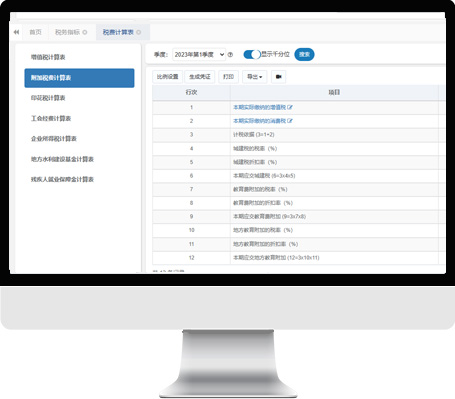Click the edit icon next to 本期实际缴纳的消费税
455x399 pixels.
290,121
